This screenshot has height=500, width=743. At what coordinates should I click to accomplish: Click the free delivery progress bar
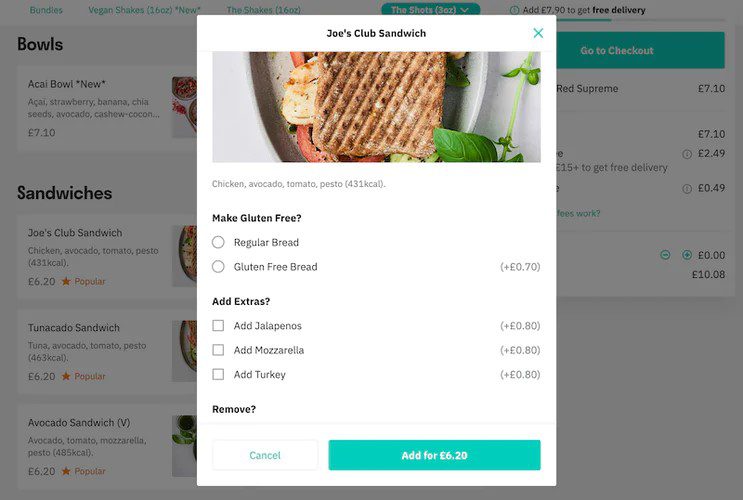pos(640,20)
